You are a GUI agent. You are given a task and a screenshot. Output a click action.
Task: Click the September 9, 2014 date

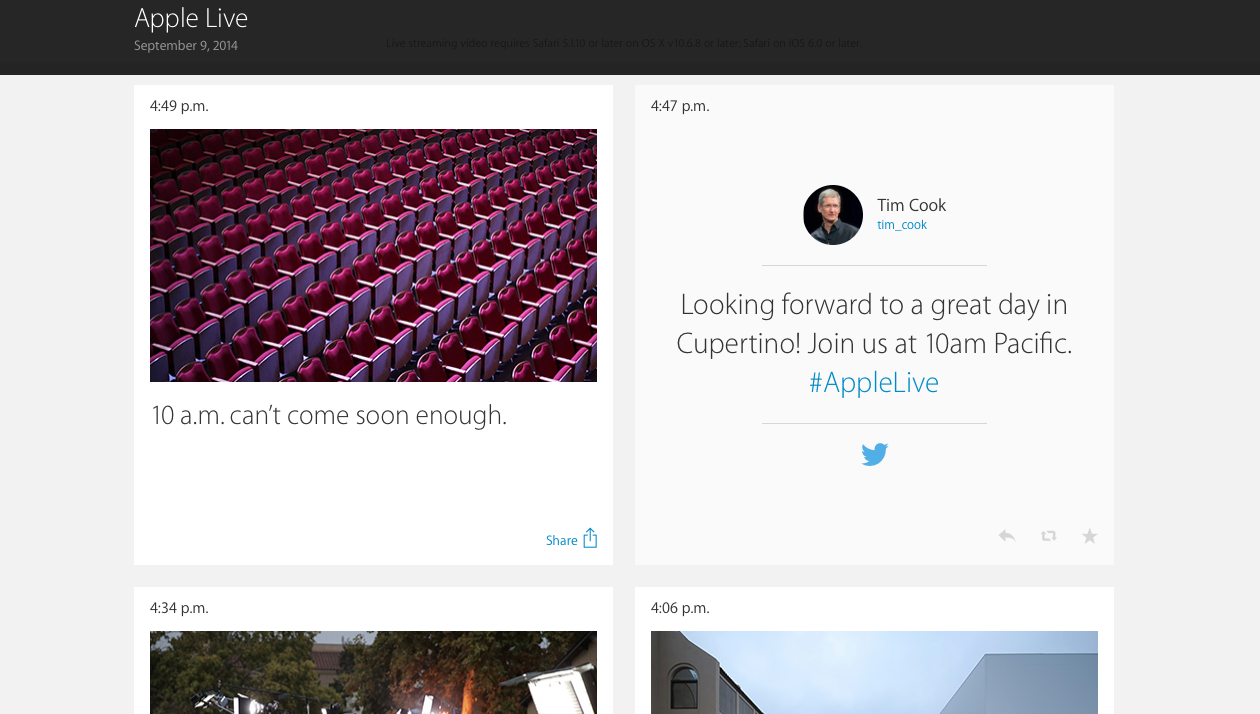pos(186,46)
